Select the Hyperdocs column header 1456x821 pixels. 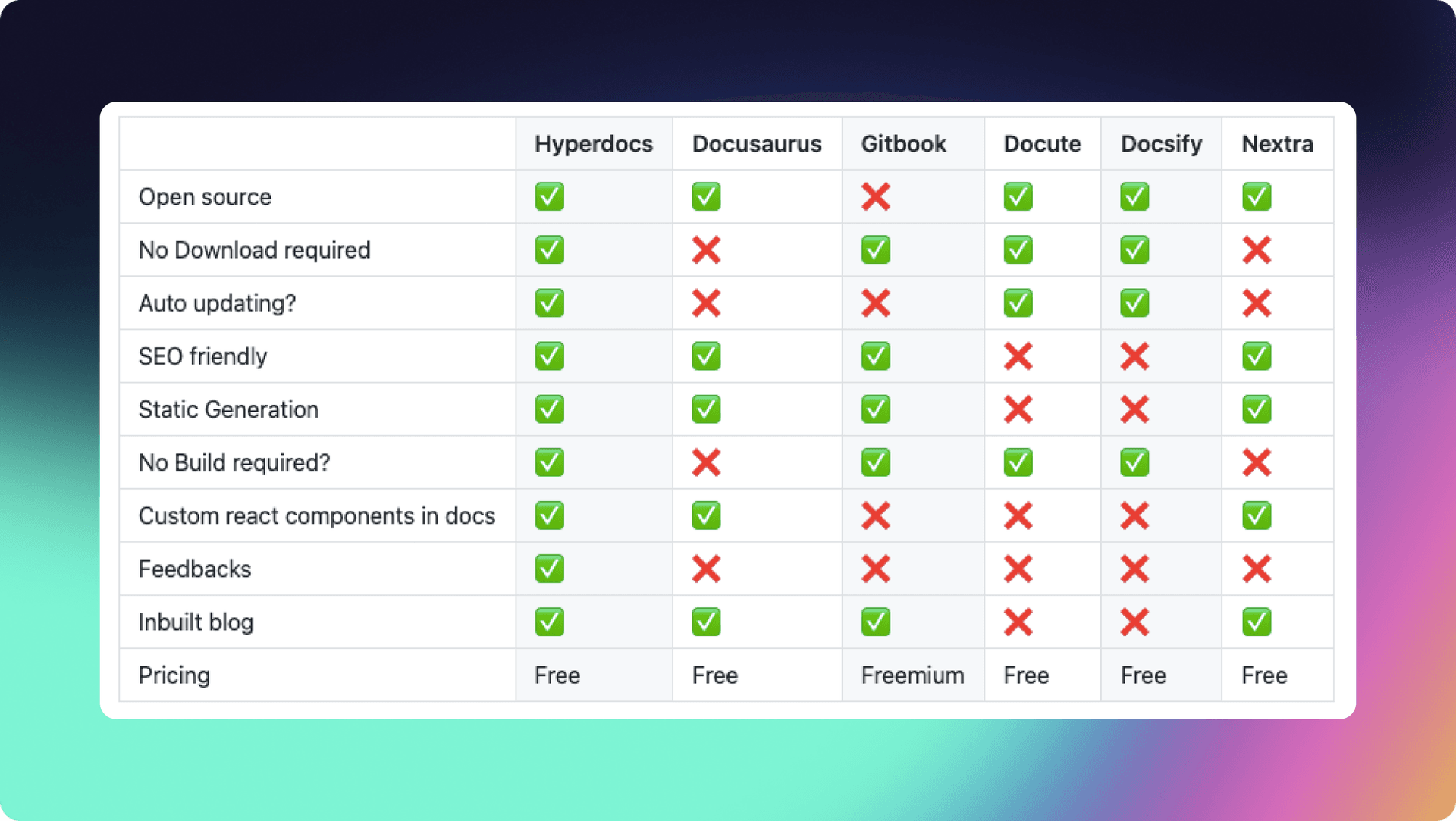tap(593, 144)
